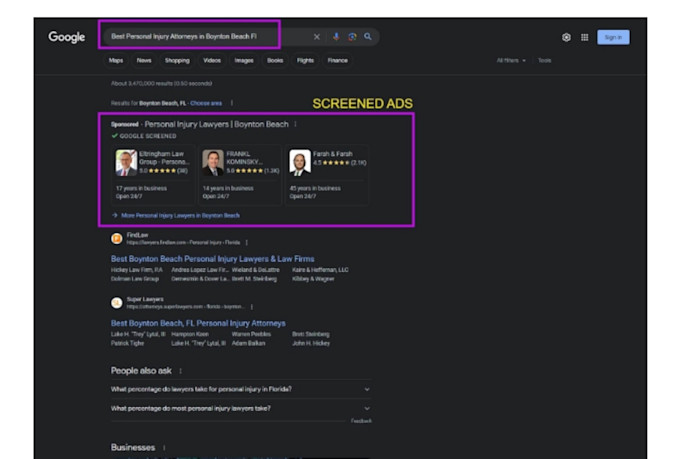Expand question about Florida personal injury percentage

click(x=241, y=389)
